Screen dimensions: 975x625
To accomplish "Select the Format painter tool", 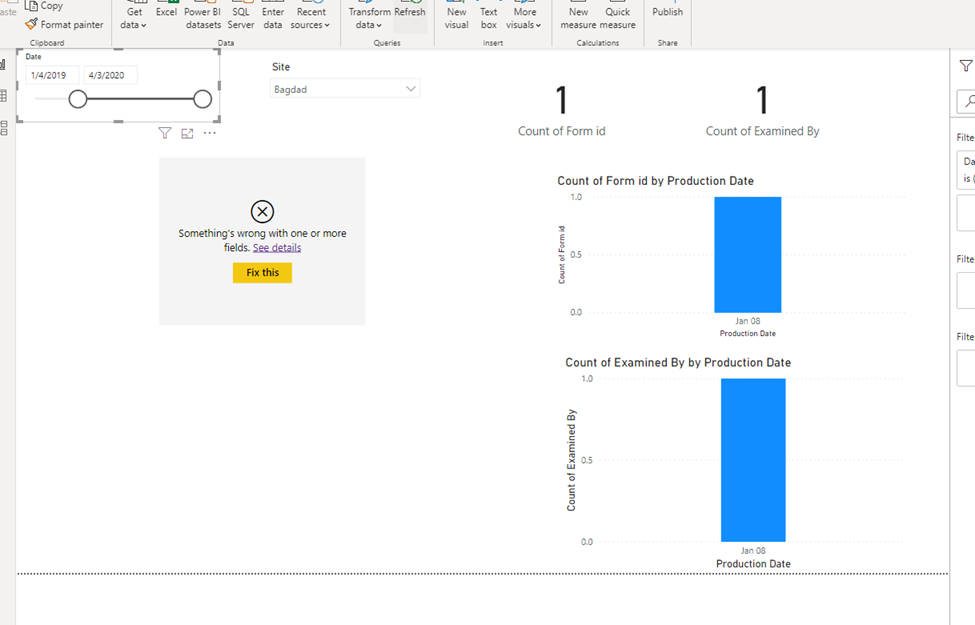I will [x=64, y=25].
